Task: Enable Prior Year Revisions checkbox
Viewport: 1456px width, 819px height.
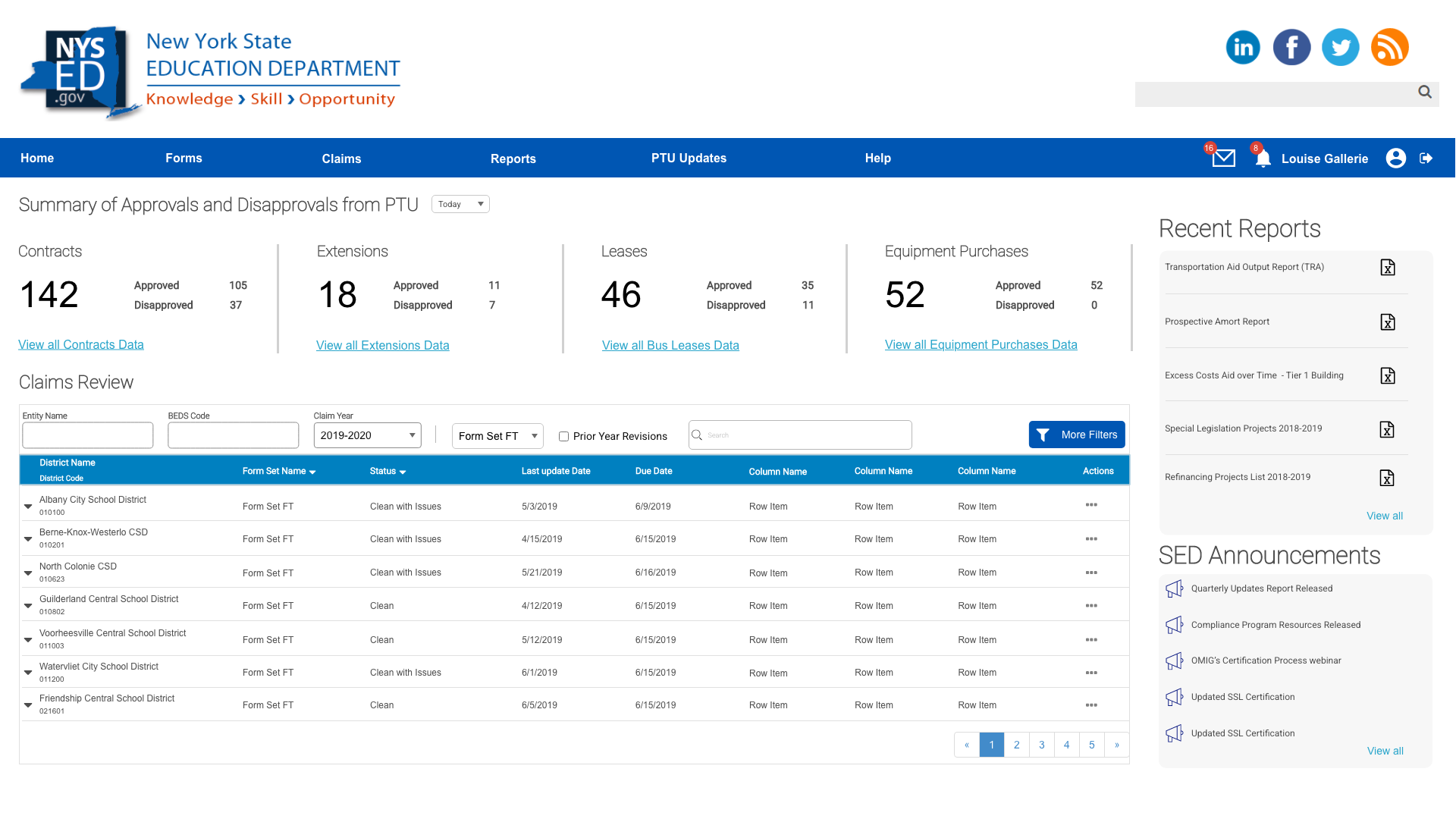Action: [x=563, y=437]
